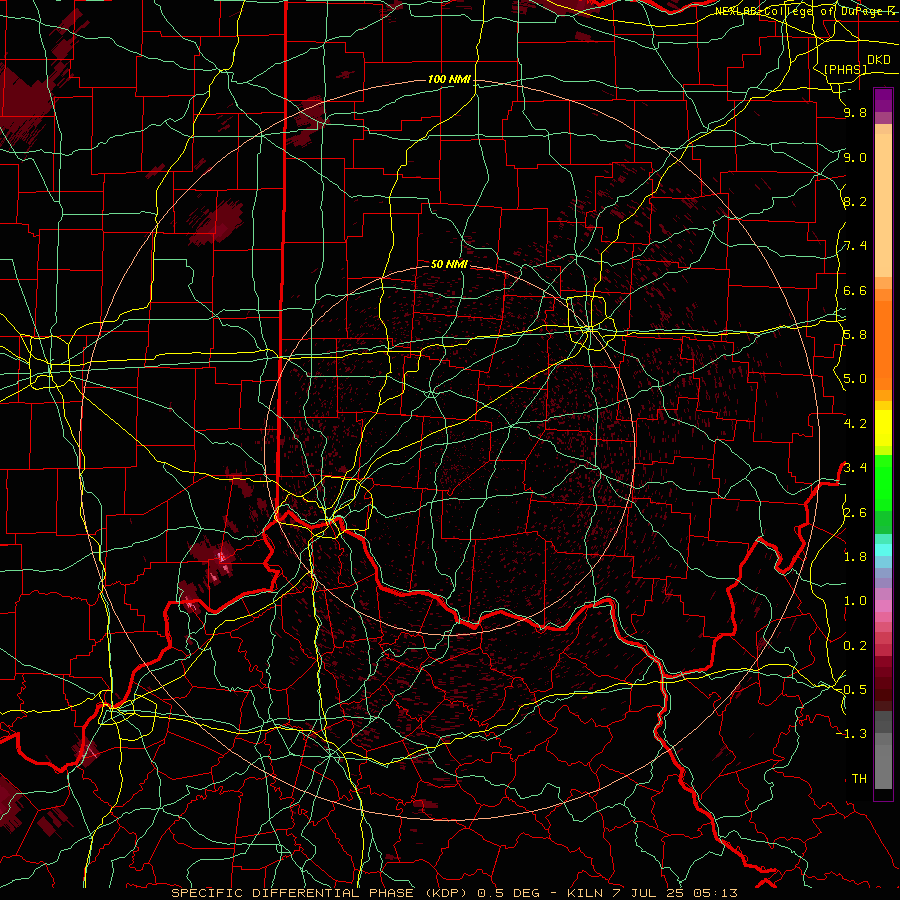Select the pink segment of the color bar

[x=883, y=606]
